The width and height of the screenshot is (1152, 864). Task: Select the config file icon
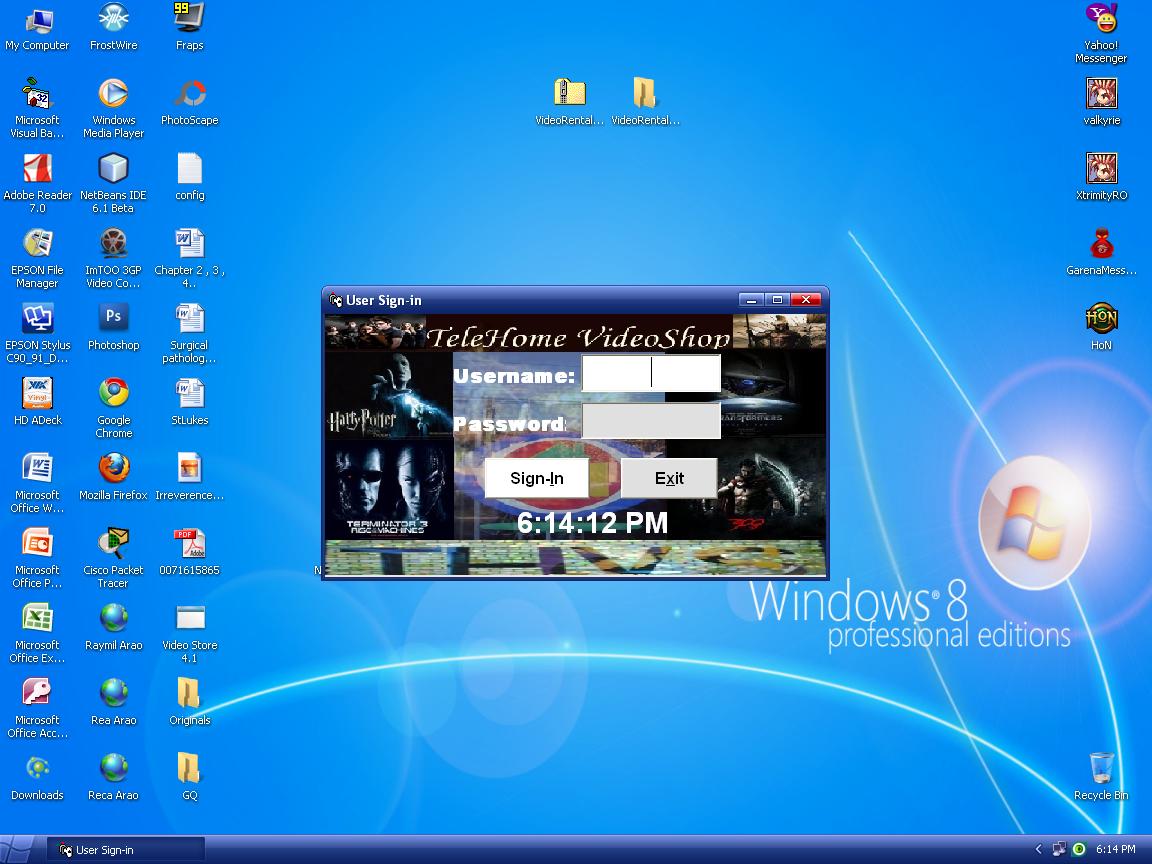pyautogui.click(x=190, y=177)
